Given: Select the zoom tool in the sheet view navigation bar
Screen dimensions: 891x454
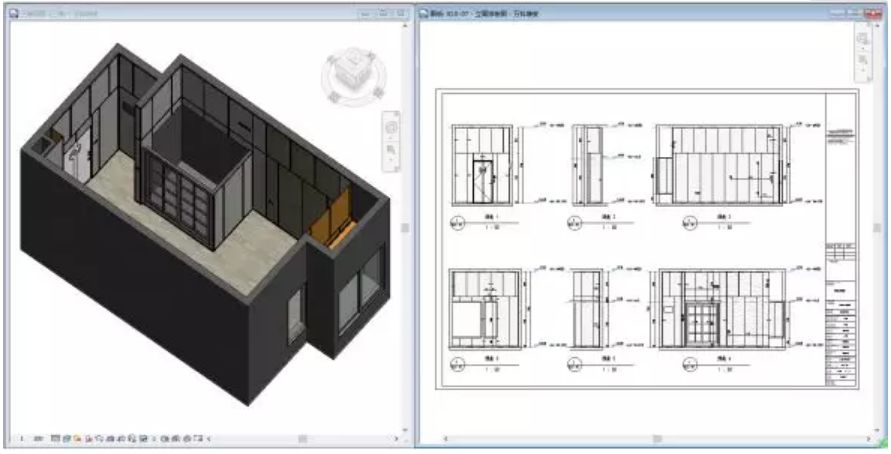Looking at the screenshot, I should coord(863,60).
